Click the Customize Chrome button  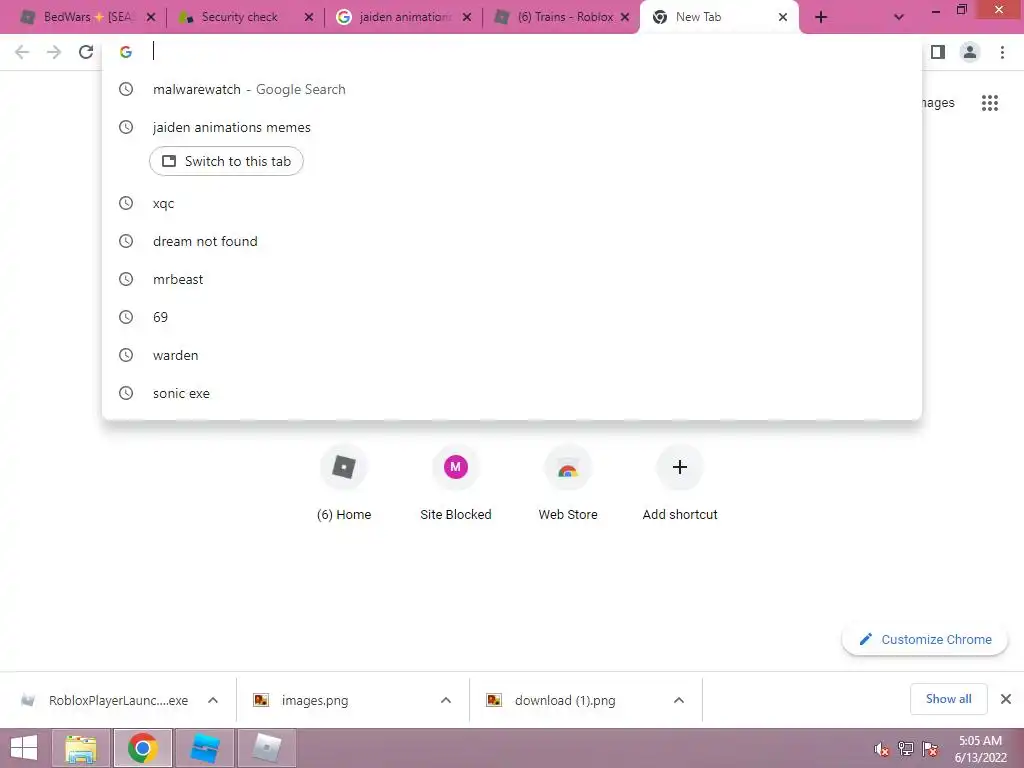tap(925, 639)
